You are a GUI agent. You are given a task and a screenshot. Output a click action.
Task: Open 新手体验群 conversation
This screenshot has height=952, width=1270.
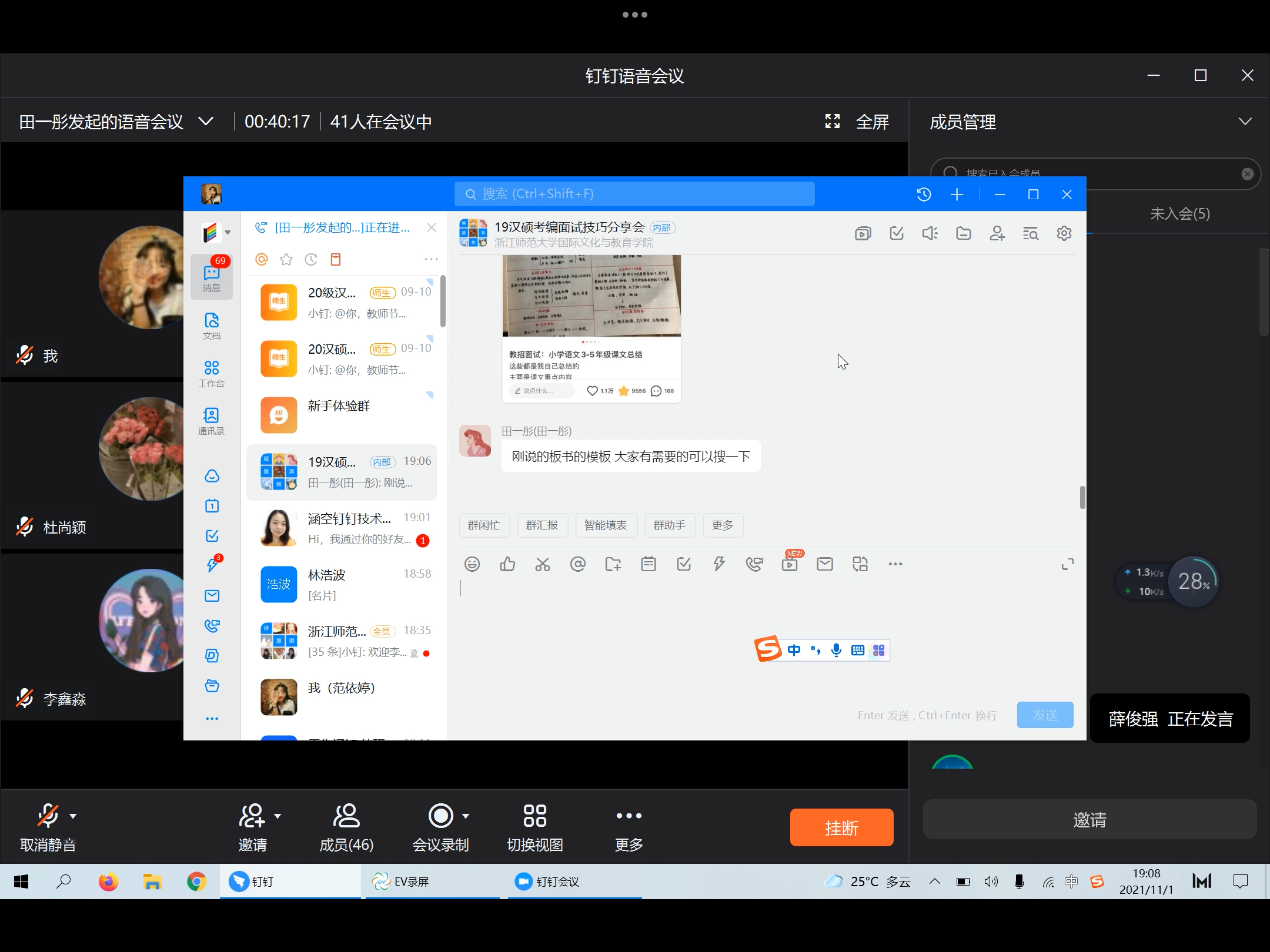(x=342, y=415)
